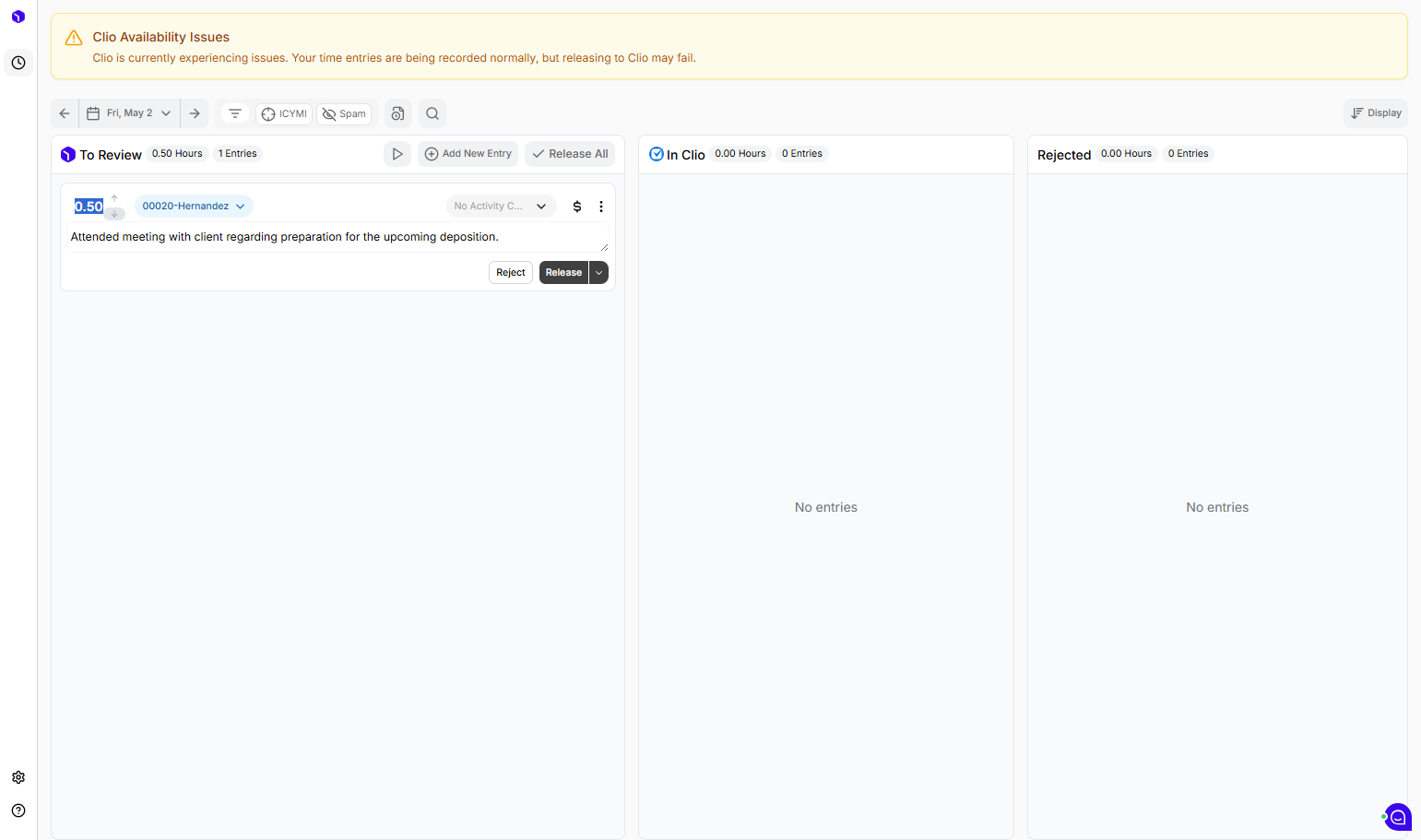Click In Clio column title
1421x840 pixels.
click(686, 155)
